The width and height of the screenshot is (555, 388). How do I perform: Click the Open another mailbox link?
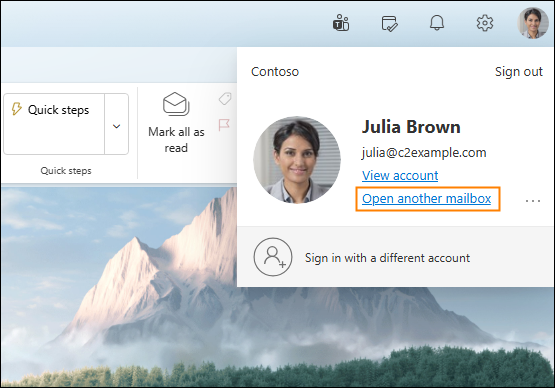tap(427, 199)
